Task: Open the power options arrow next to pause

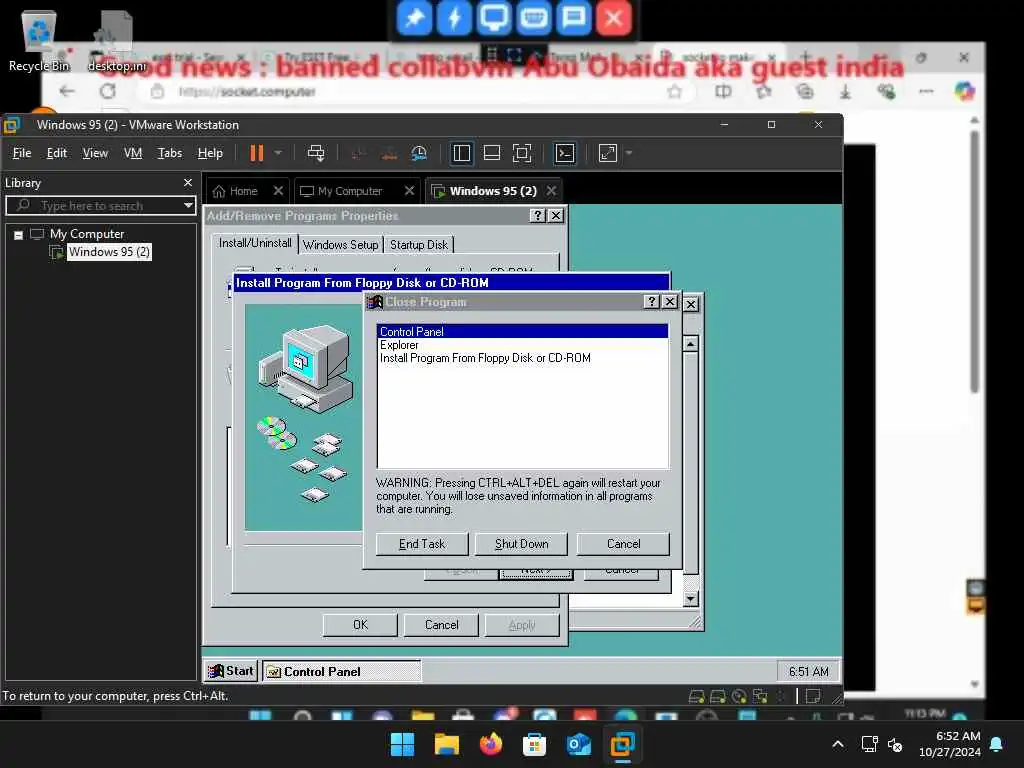Action: [x=278, y=153]
